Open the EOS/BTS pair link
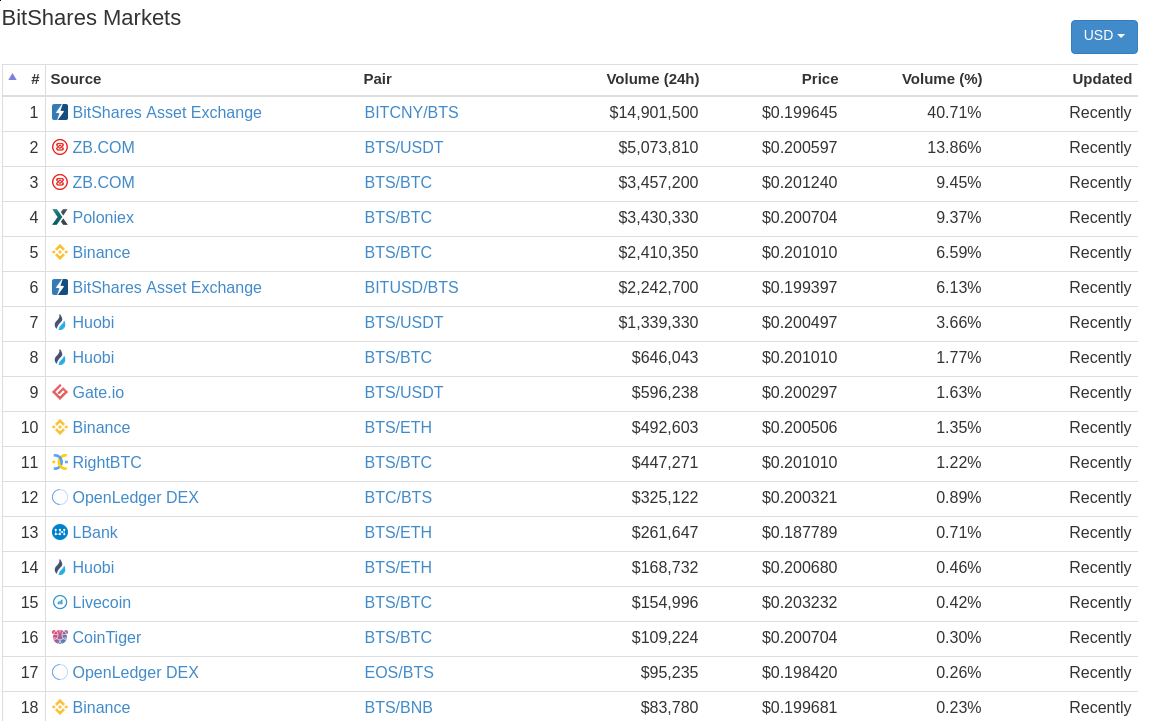 [x=399, y=672]
